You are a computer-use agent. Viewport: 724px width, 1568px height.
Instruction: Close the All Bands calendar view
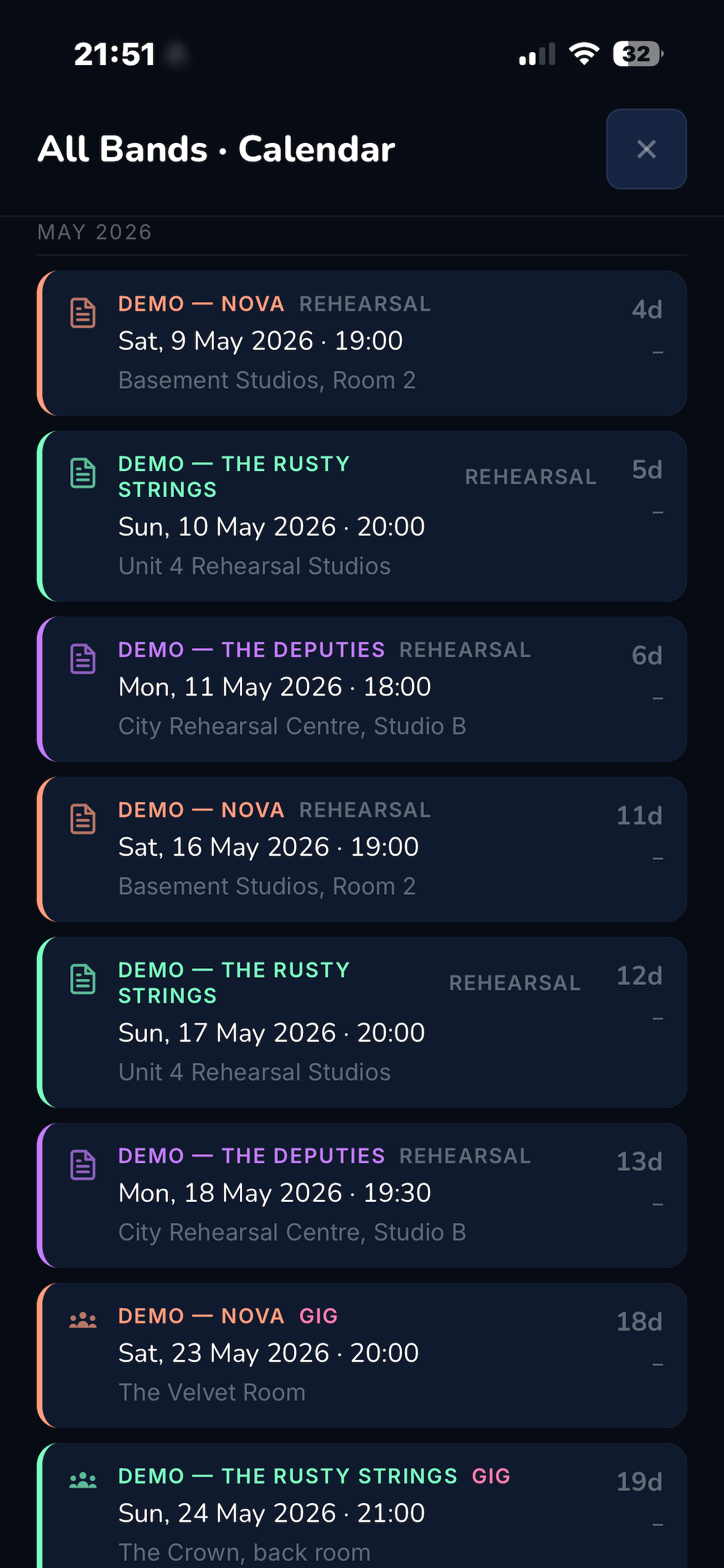(646, 149)
